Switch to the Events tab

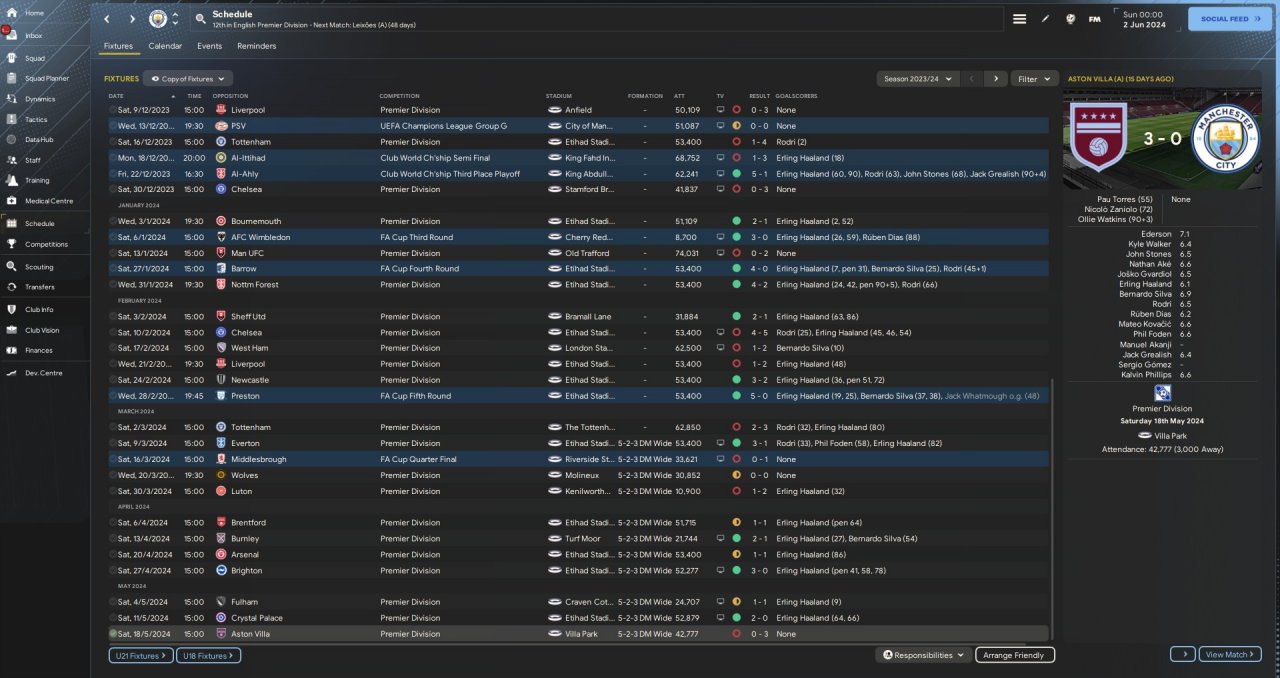click(x=209, y=46)
